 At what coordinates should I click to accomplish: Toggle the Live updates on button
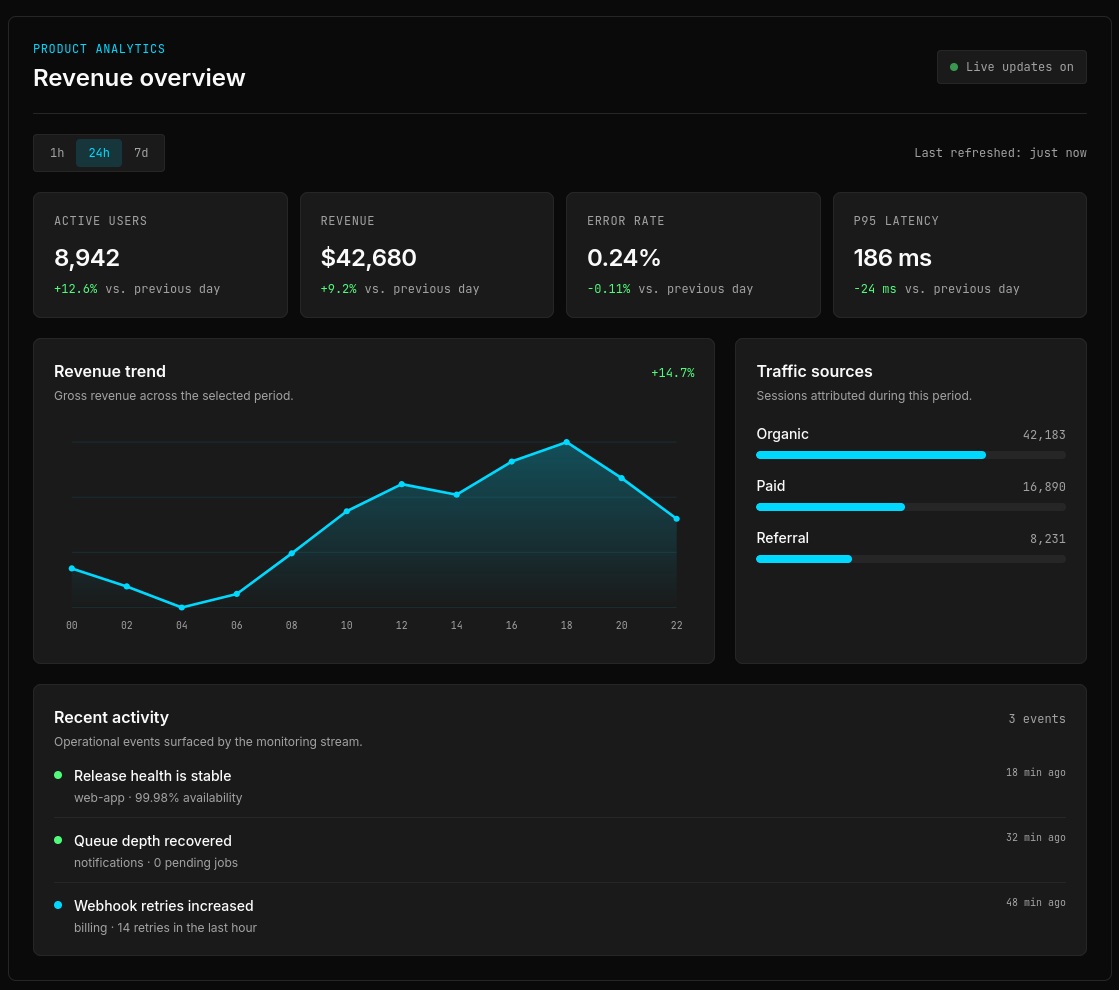point(1011,67)
